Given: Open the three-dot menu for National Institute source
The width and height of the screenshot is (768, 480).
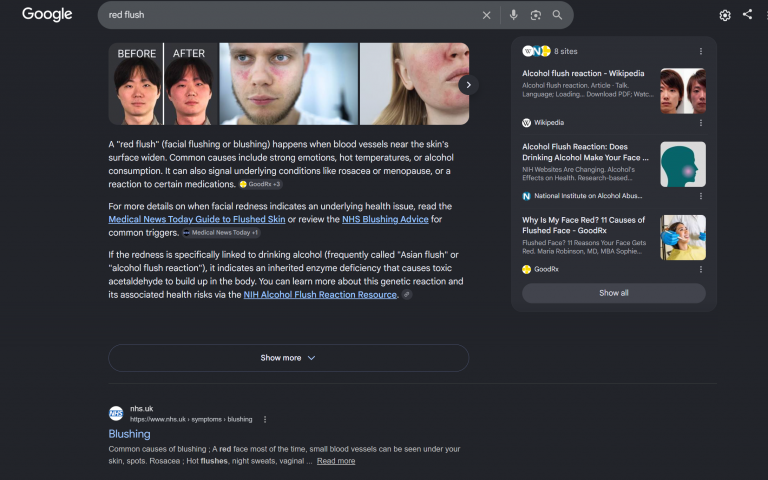Looking at the screenshot, I should coord(701,196).
